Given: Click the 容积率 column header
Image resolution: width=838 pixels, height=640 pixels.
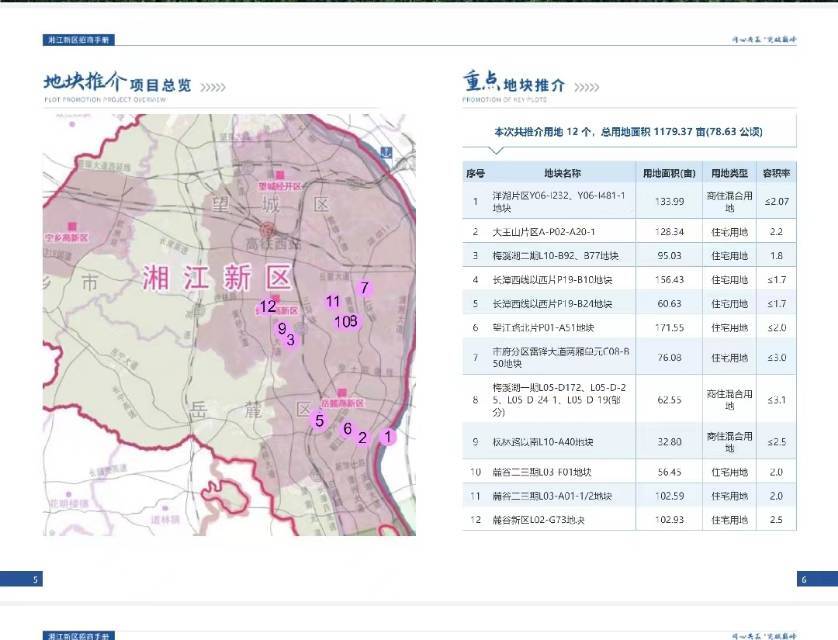Looking at the screenshot, I should tap(777, 173).
